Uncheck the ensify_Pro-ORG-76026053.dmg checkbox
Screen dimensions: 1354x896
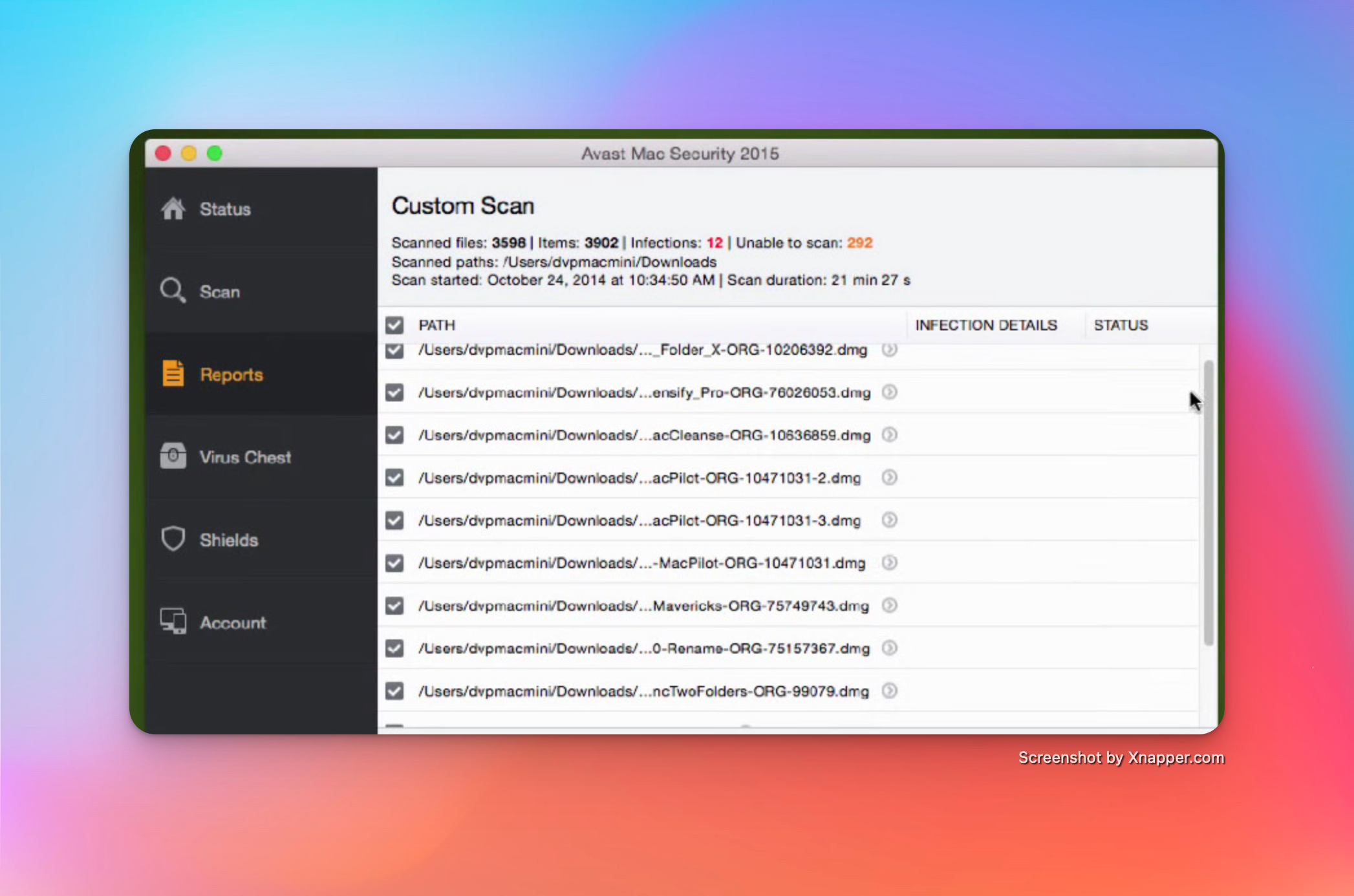394,392
